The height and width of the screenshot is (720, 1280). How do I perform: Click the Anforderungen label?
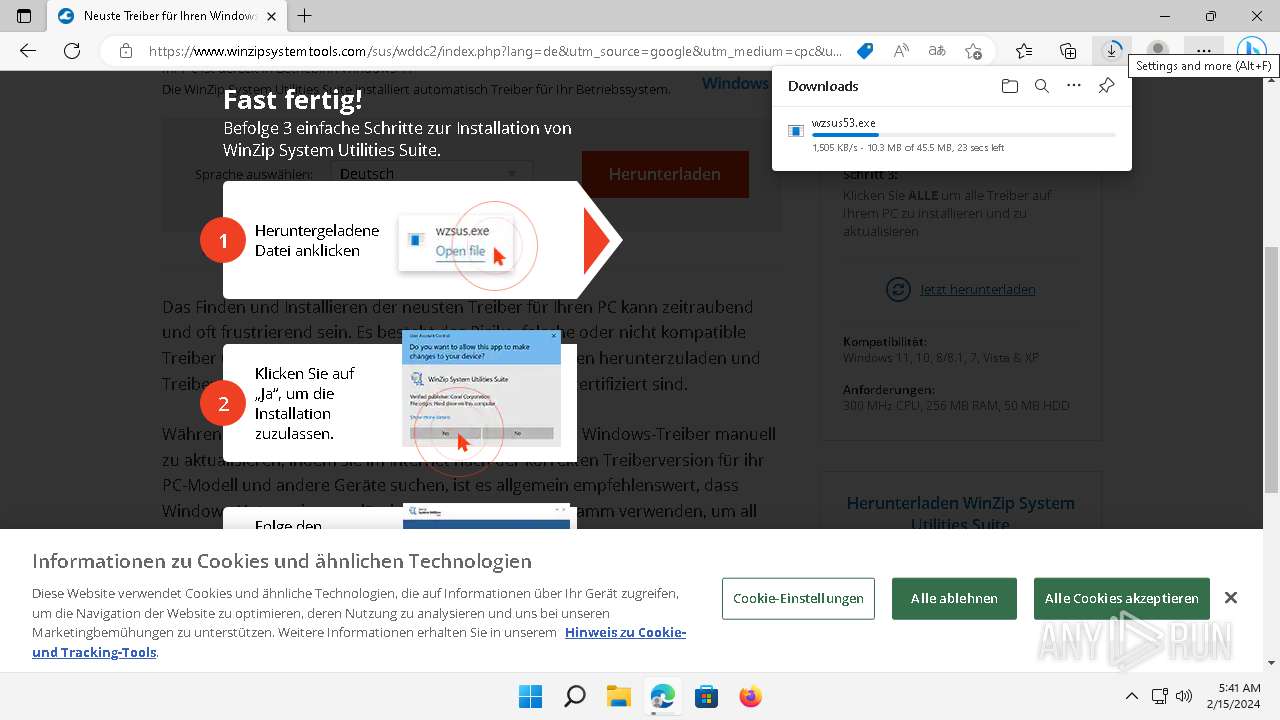[889, 389]
